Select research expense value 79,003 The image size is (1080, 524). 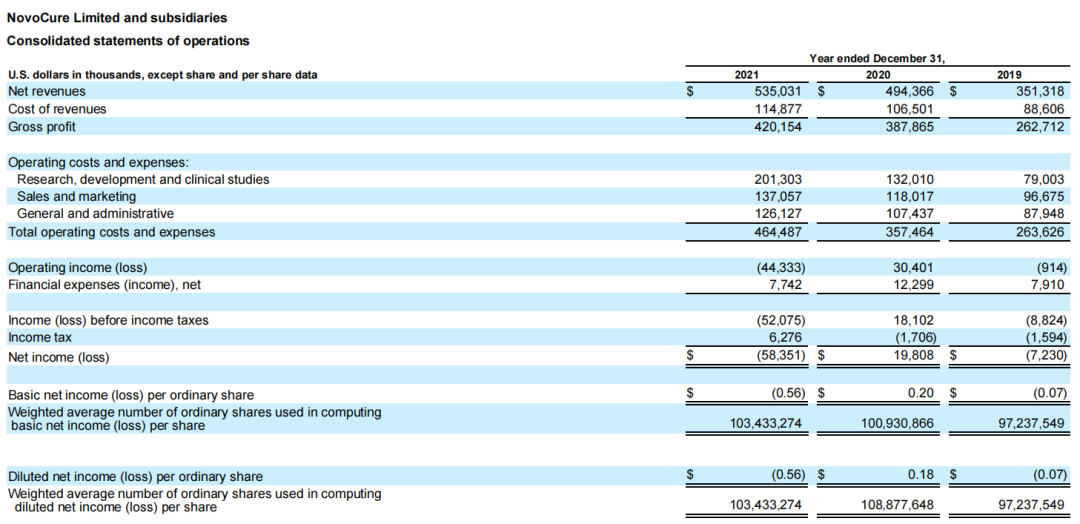coord(1045,179)
